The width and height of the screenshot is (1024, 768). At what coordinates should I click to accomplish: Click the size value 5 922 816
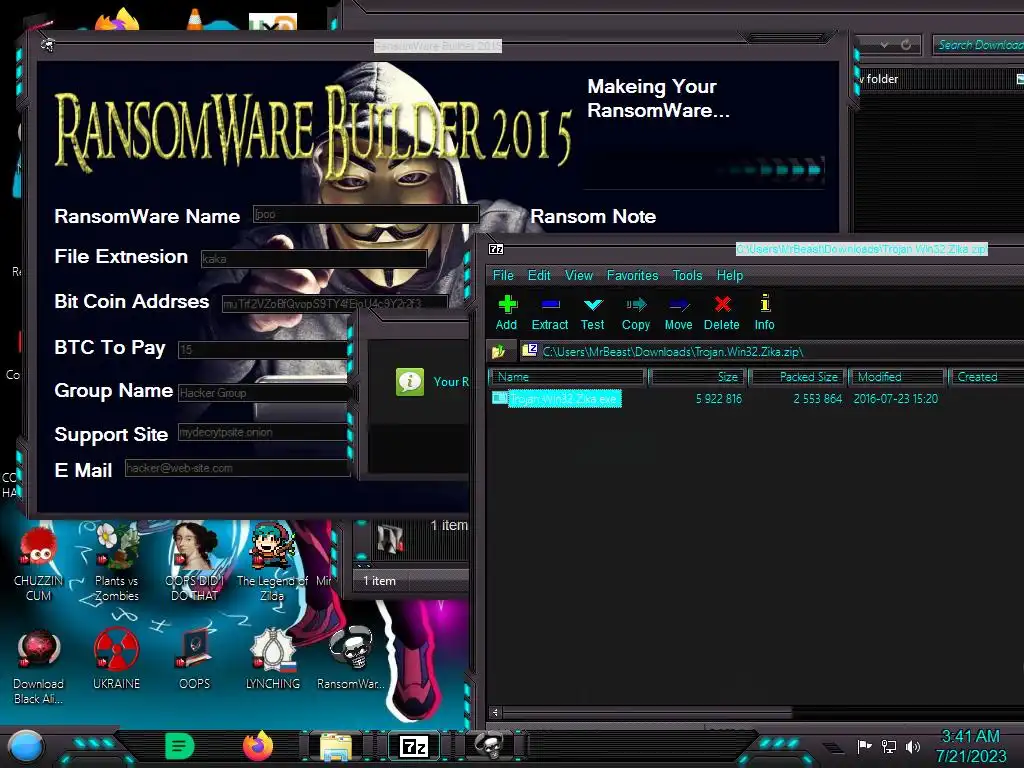pyautogui.click(x=718, y=399)
